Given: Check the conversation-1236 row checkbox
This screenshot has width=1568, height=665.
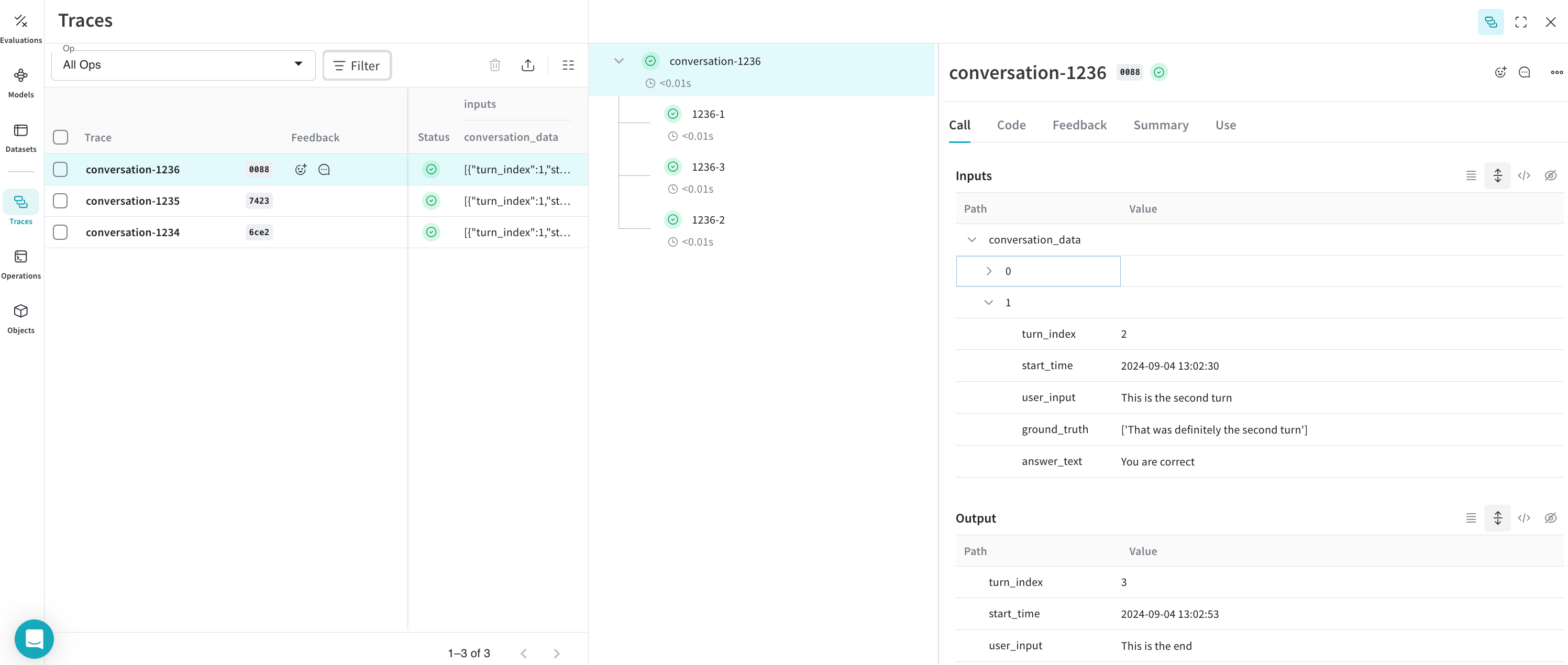Looking at the screenshot, I should pyautogui.click(x=60, y=169).
